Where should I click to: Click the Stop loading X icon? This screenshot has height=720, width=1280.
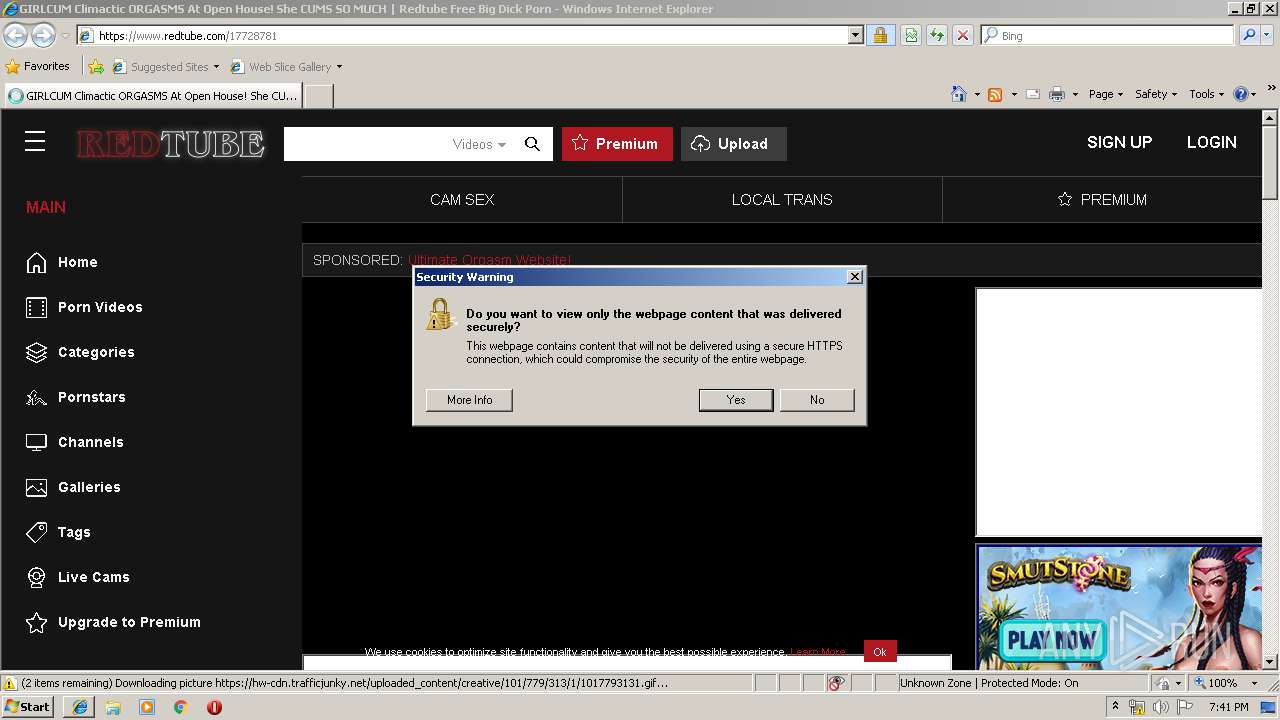963,35
